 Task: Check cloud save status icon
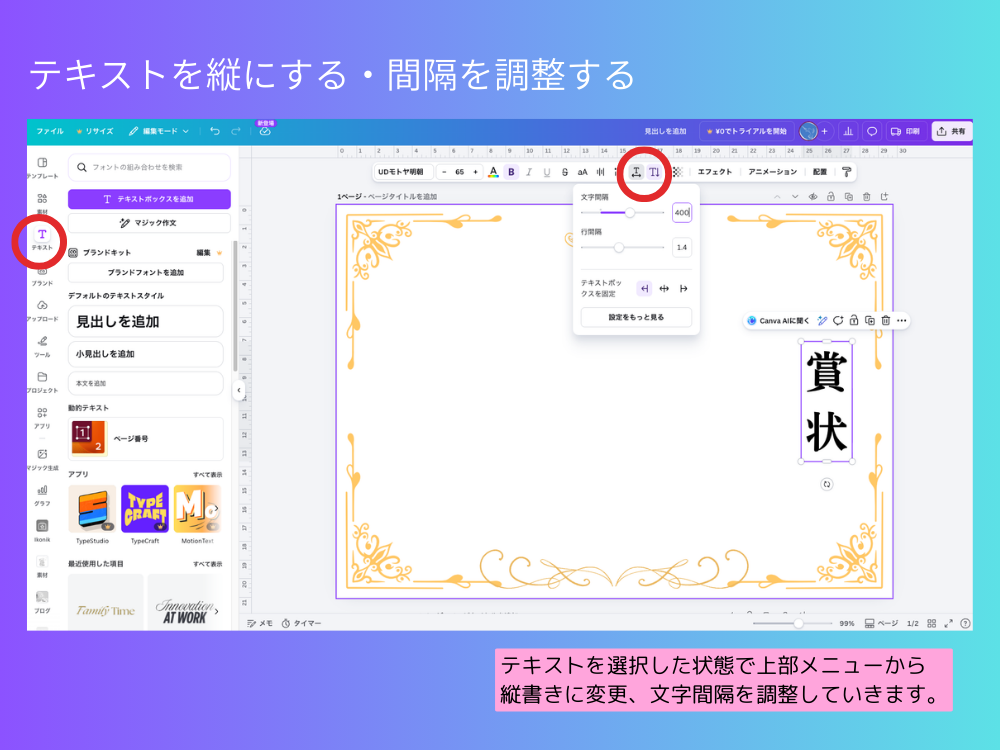(x=265, y=131)
